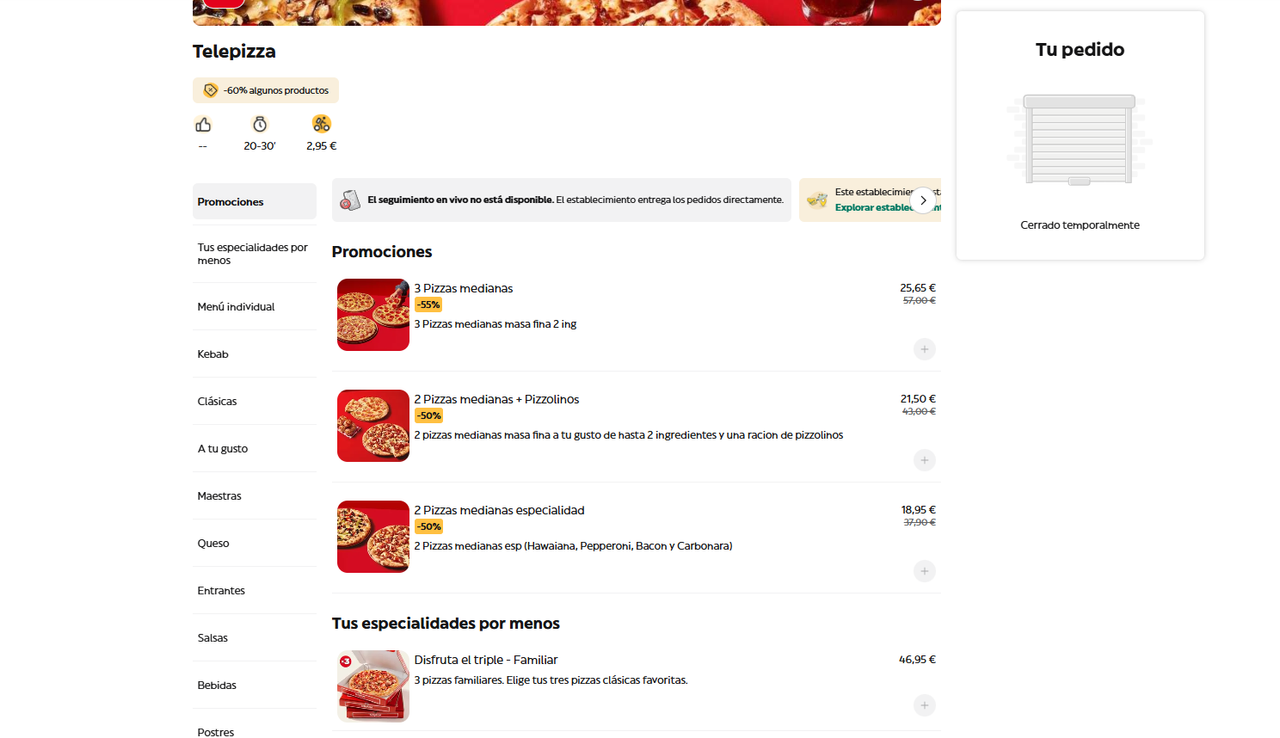Image resolution: width=1280 pixels, height=738 pixels.
Task: Add 2 Pizzas medianas + Pizzolinos to order
Action: click(925, 460)
